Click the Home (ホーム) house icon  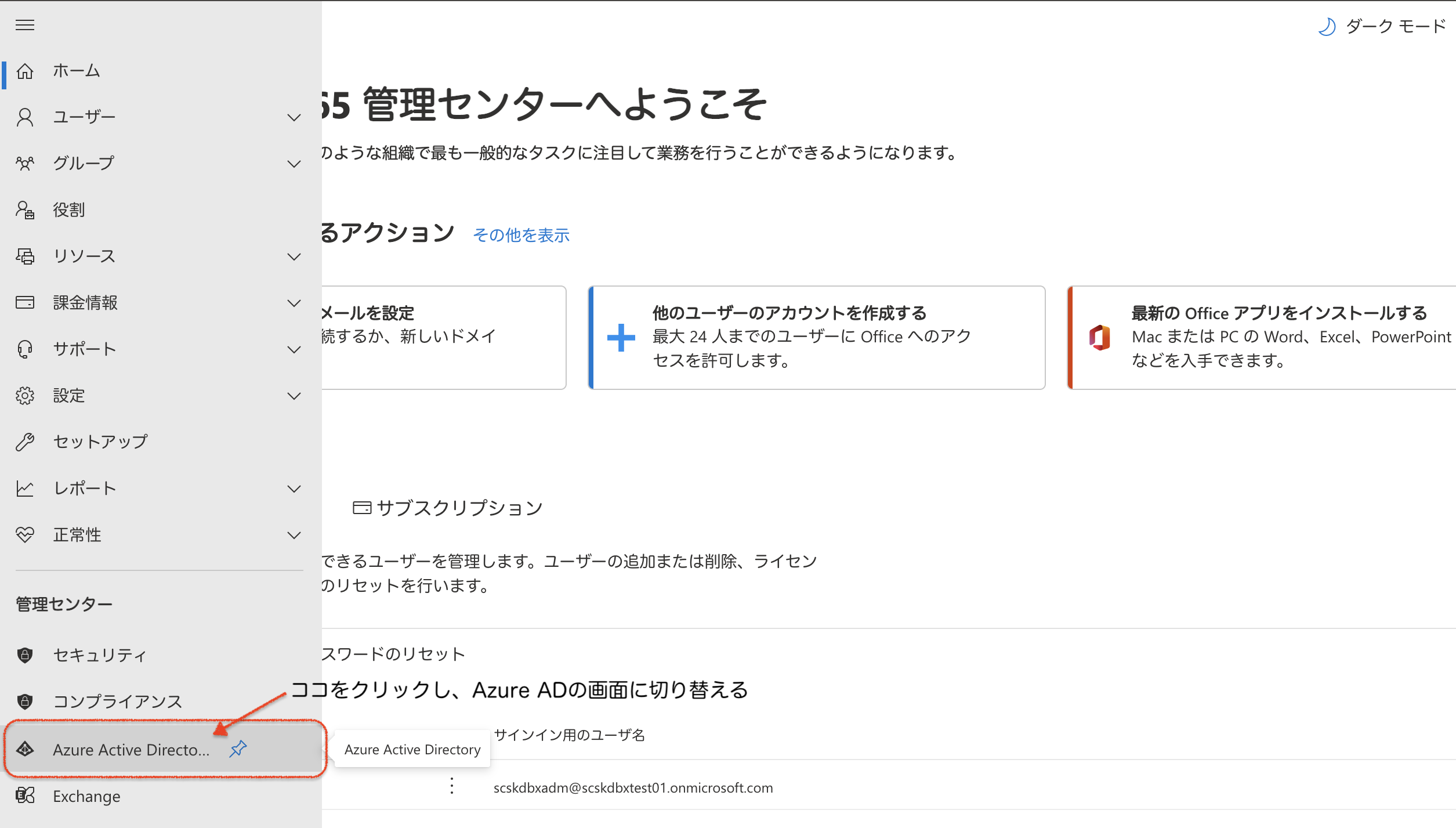pos(25,71)
